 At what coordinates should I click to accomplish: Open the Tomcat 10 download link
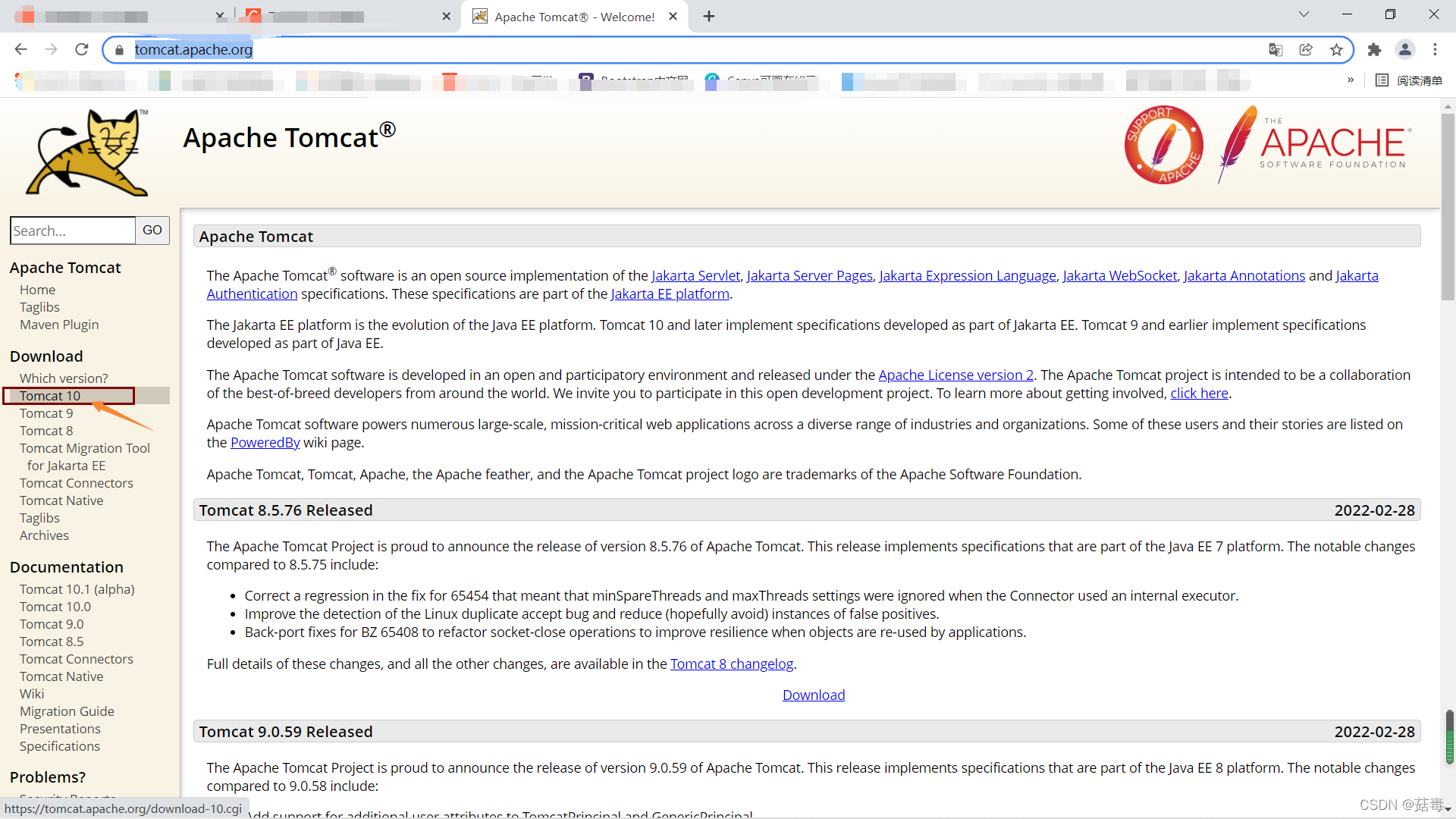pyautogui.click(x=50, y=396)
